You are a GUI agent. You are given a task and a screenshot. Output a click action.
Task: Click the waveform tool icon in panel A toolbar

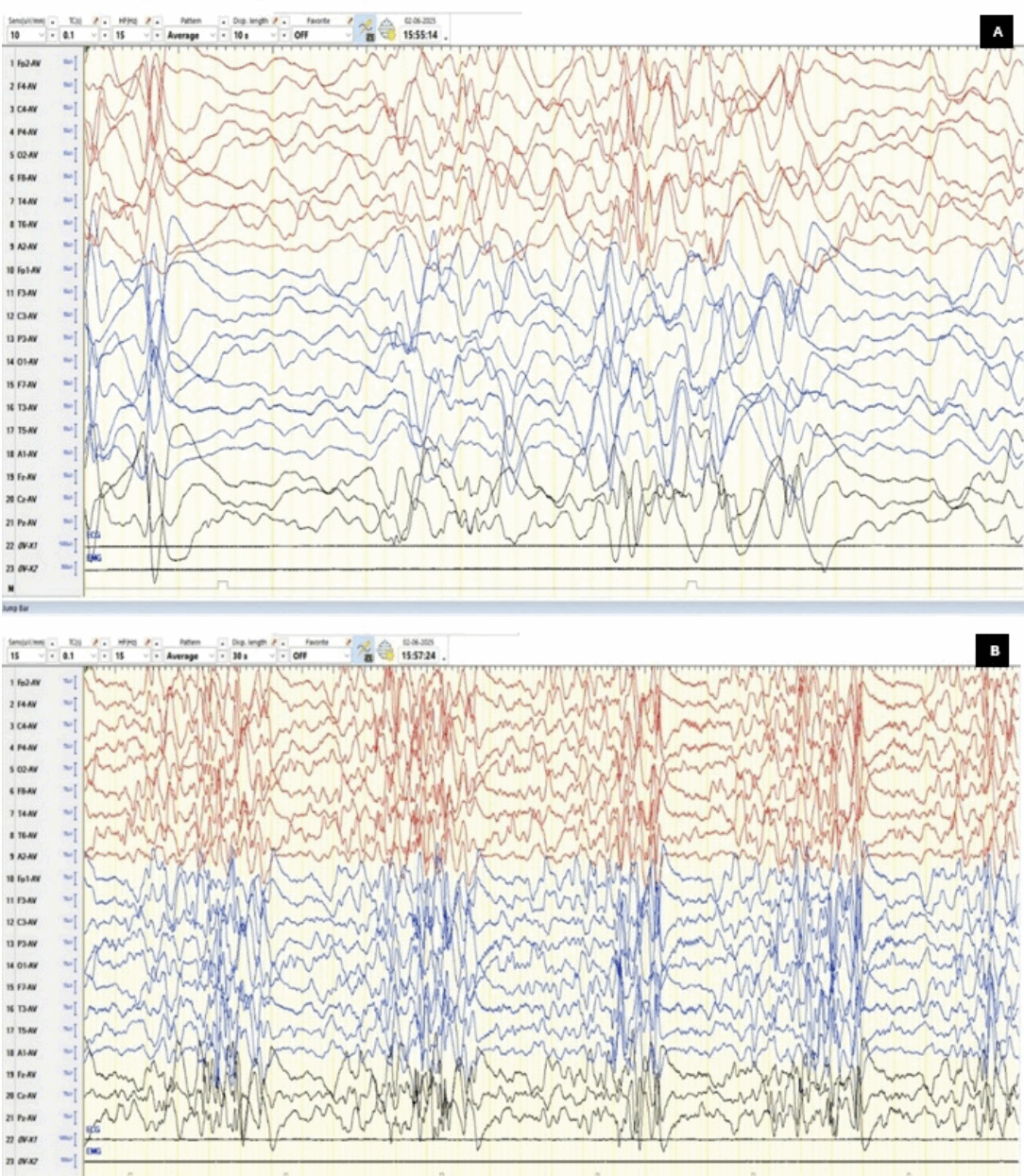[x=367, y=31]
